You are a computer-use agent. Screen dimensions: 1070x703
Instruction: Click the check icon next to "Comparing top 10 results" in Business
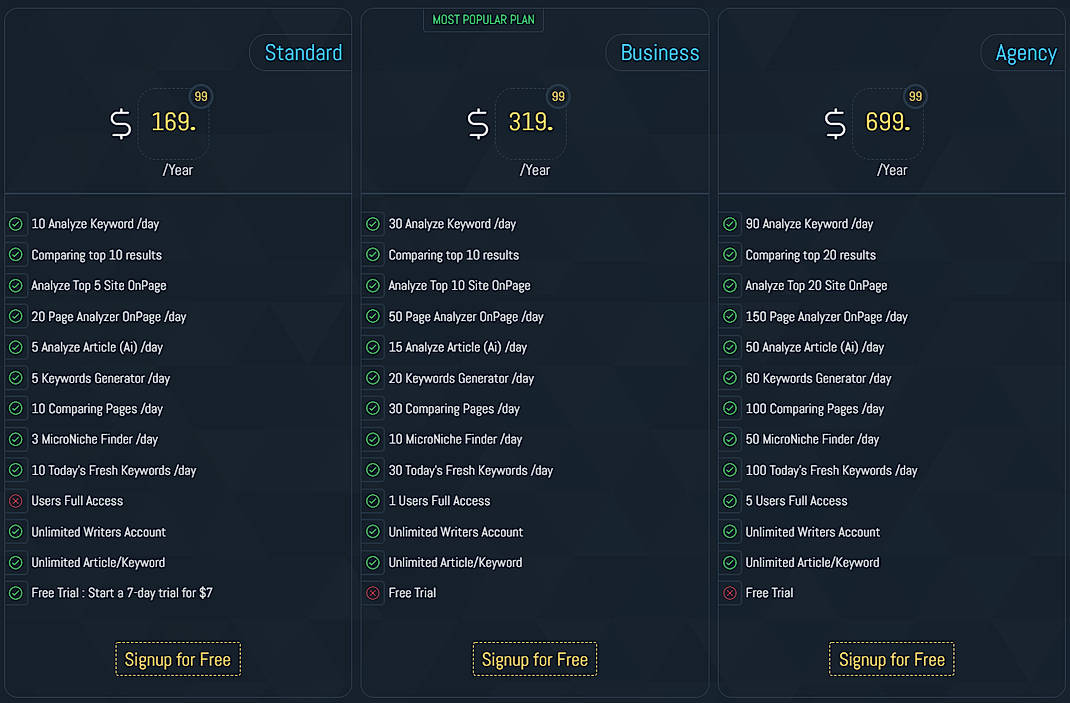[372, 255]
